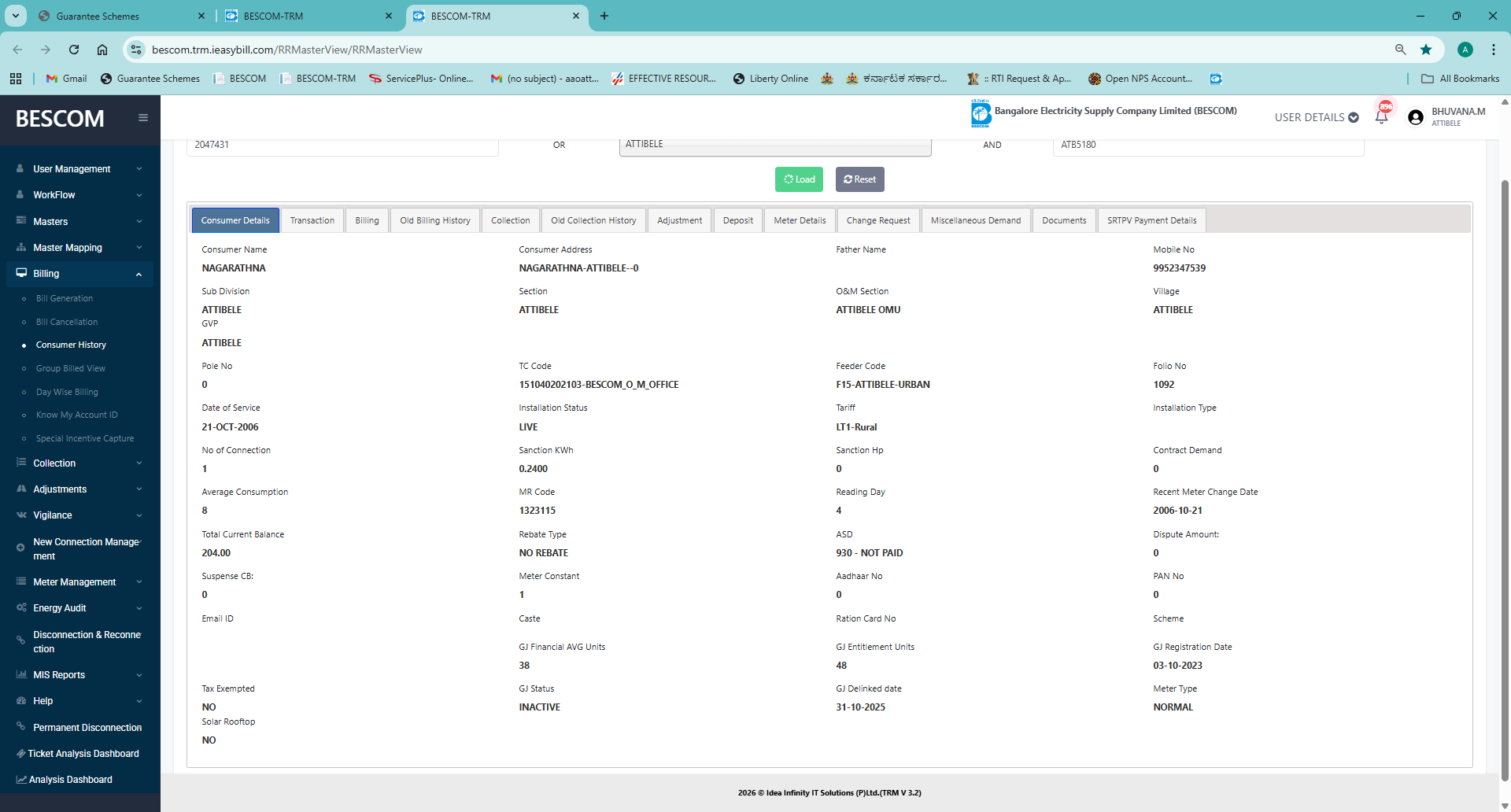Viewport: 1511px width, 812px height.
Task: Open the Old Billing History tab
Action: click(x=435, y=220)
